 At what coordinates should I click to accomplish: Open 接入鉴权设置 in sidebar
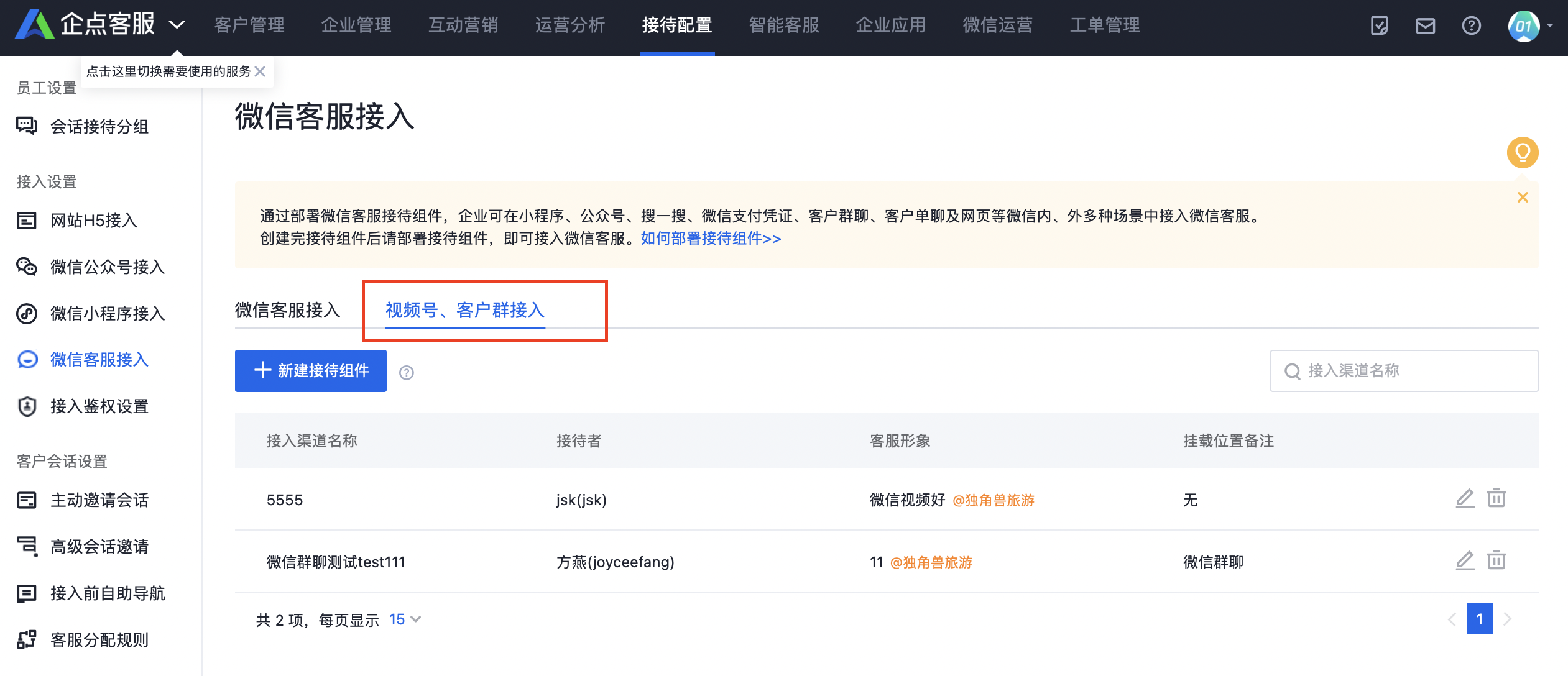click(x=99, y=406)
